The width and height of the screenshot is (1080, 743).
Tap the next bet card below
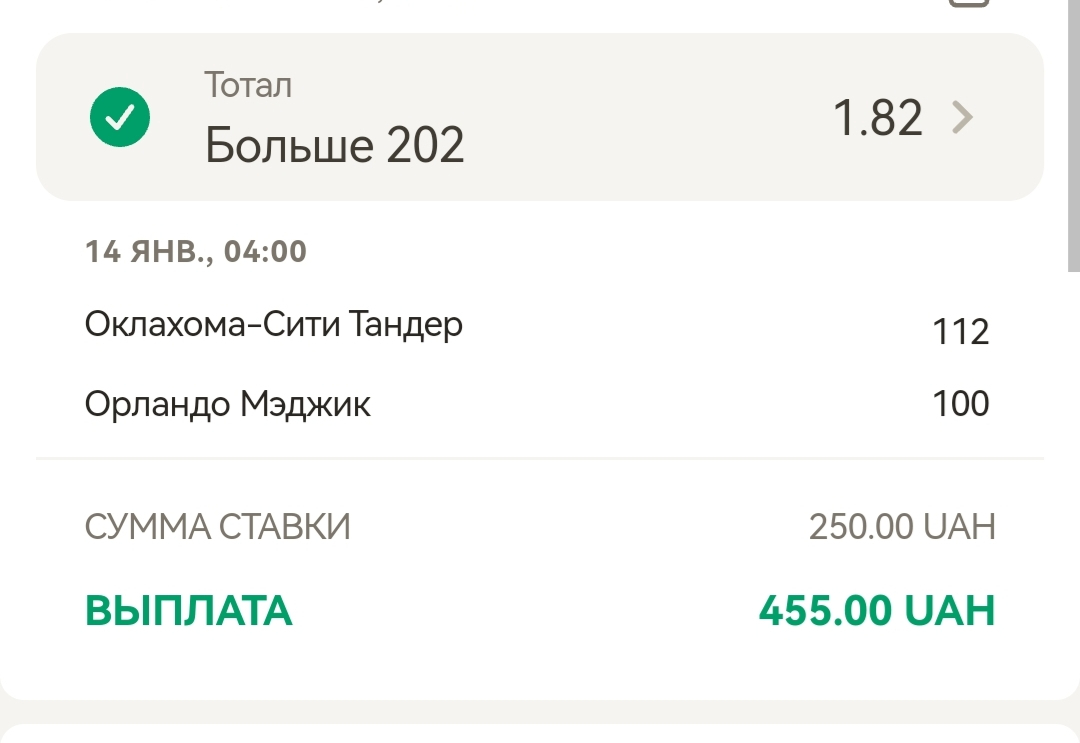(540, 733)
